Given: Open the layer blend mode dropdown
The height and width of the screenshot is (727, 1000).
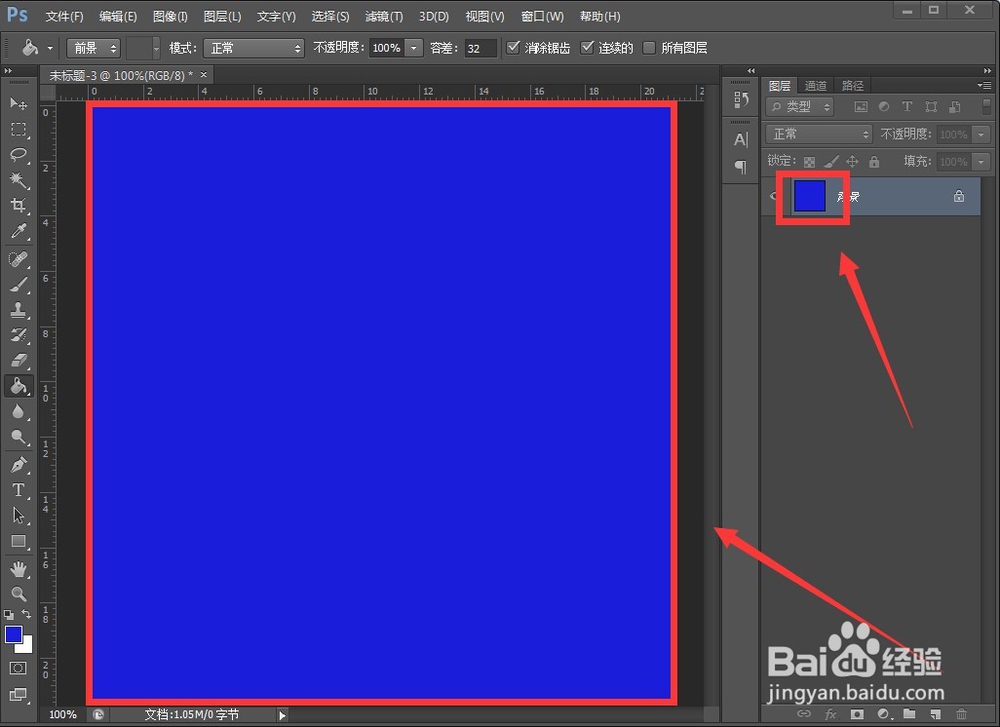Looking at the screenshot, I should click(x=819, y=134).
